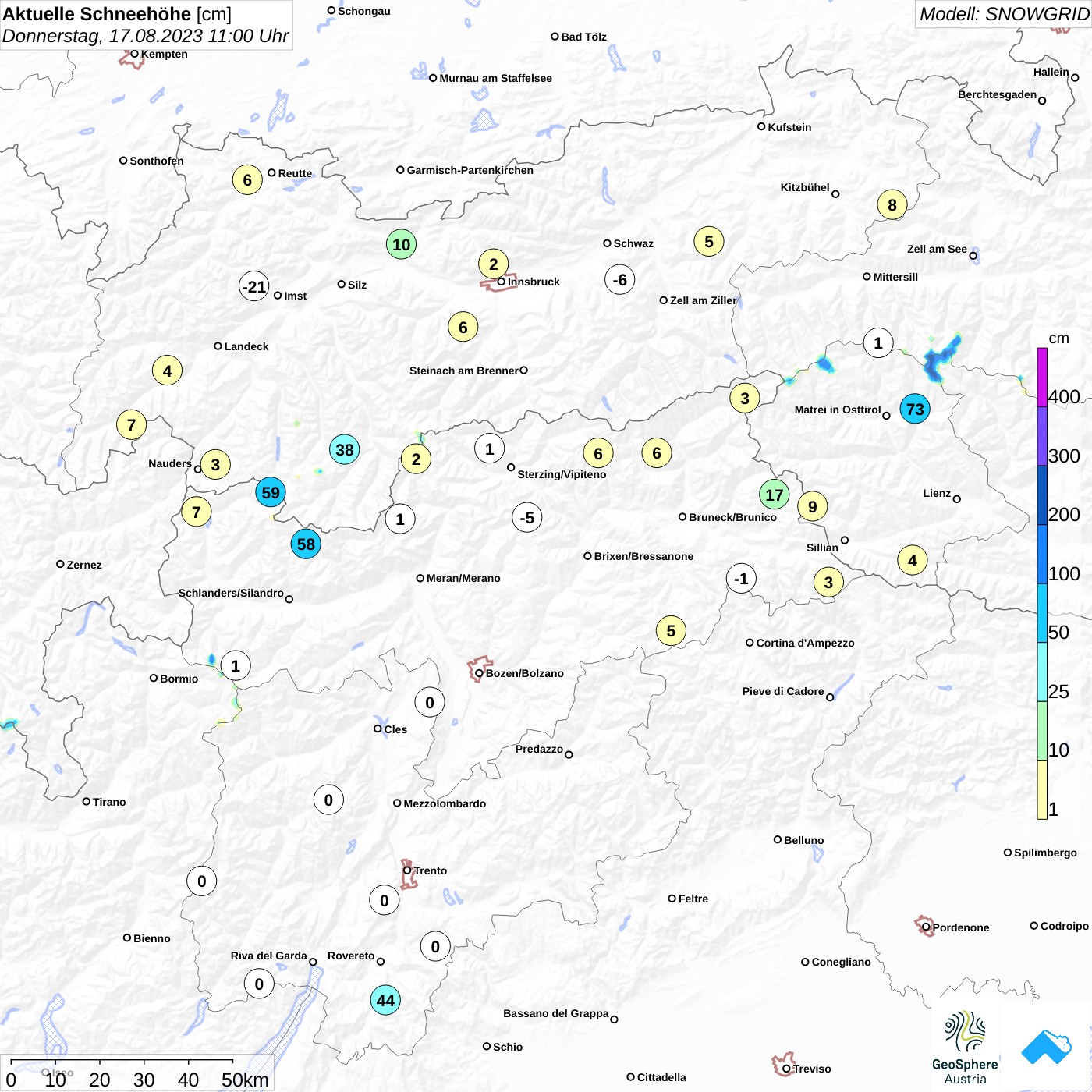
Task: Click the Kempten city label
Action: [x=165, y=54]
